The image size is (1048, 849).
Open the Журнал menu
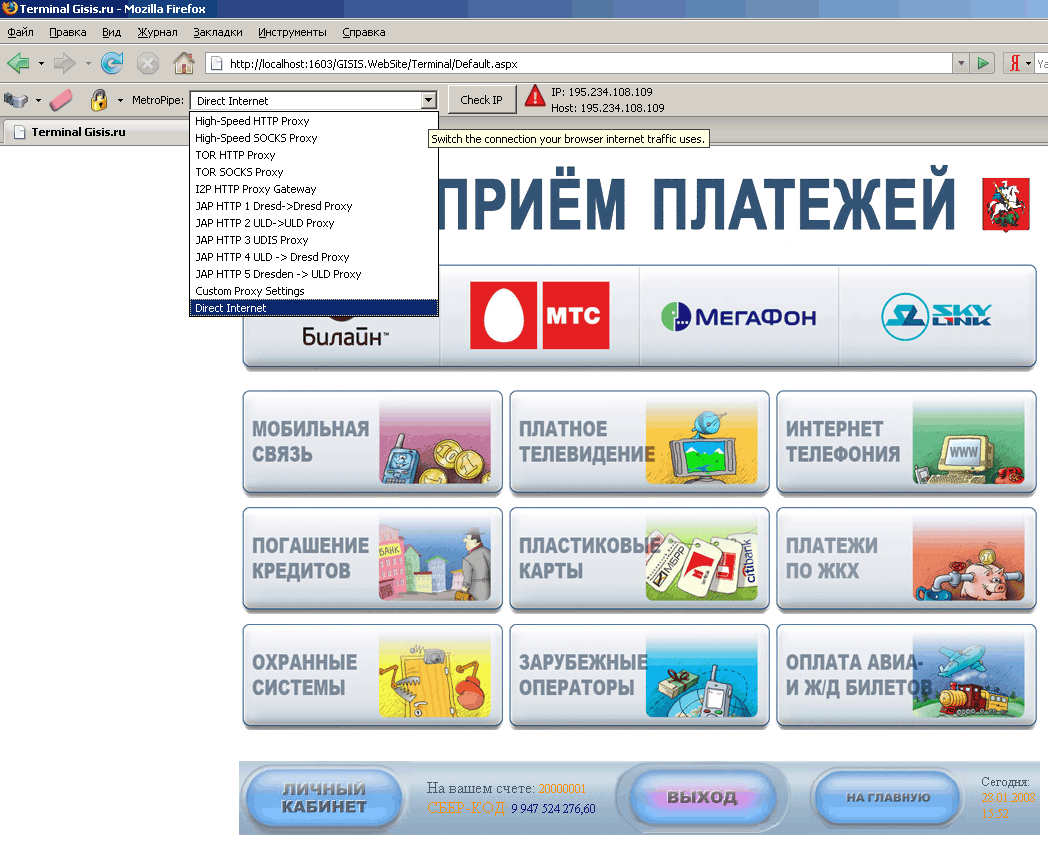pyautogui.click(x=157, y=32)
